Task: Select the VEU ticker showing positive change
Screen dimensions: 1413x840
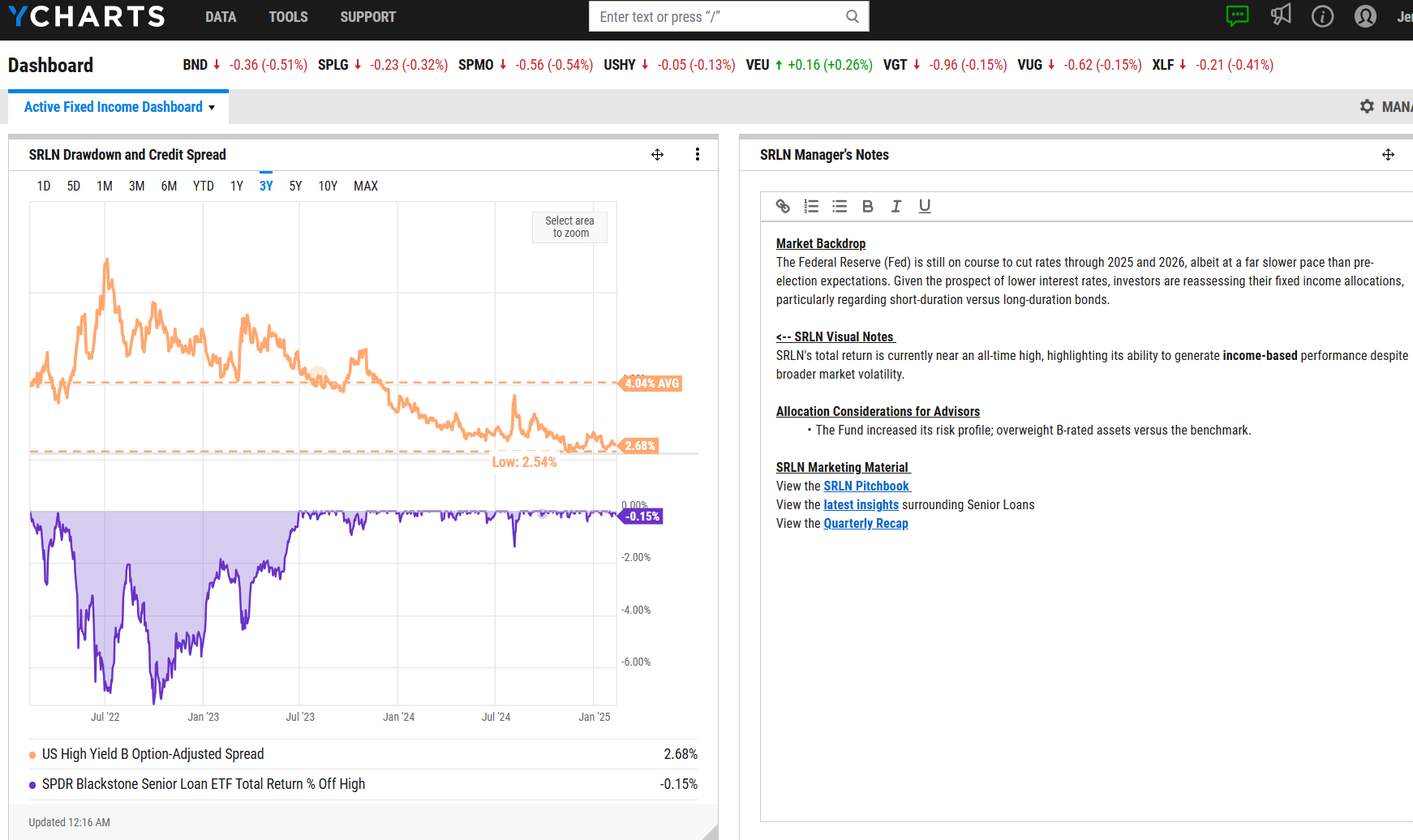Action: [x=758, y=65]
